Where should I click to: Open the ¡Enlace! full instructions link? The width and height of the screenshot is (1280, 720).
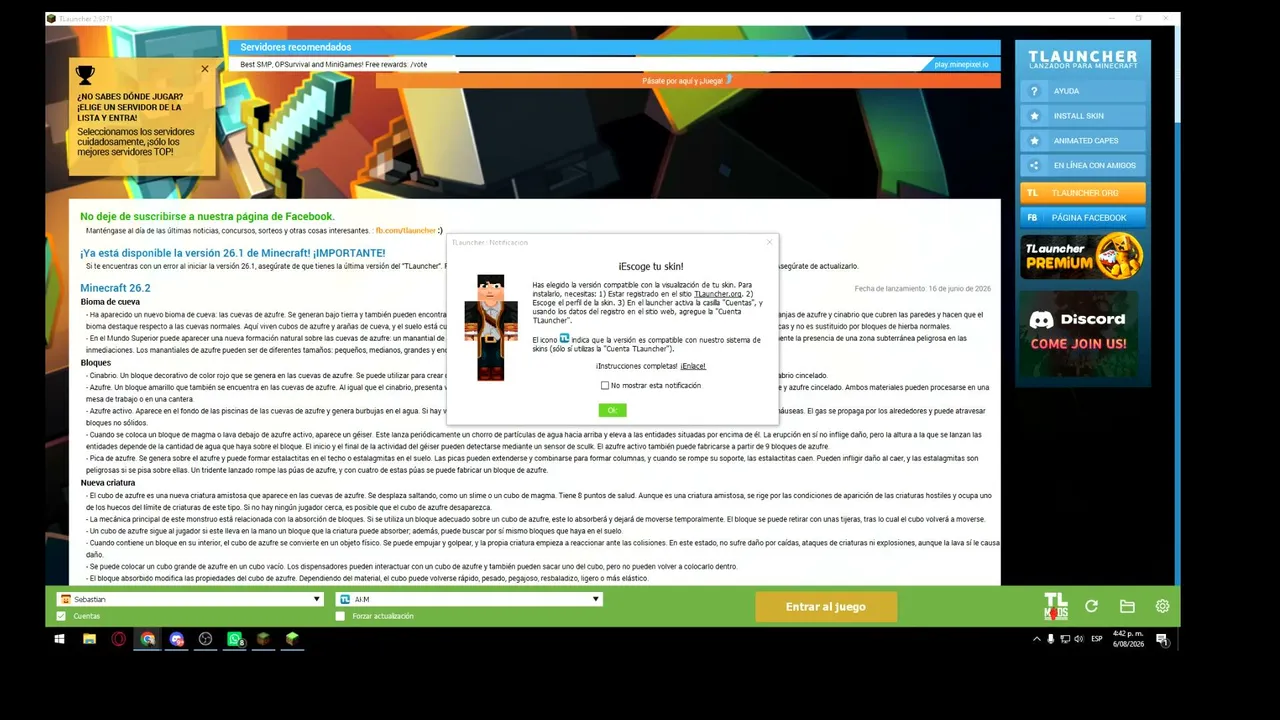click(693, 366)
